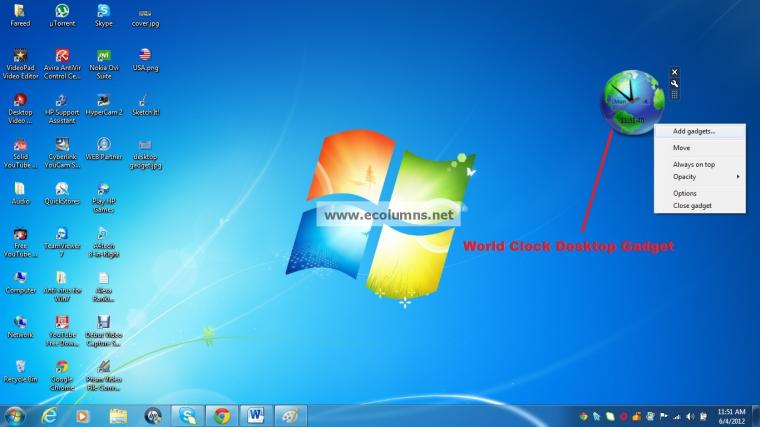Switch to Skype window on taskbar
This screenshot has height=427, width=760.
coord(187,416)
